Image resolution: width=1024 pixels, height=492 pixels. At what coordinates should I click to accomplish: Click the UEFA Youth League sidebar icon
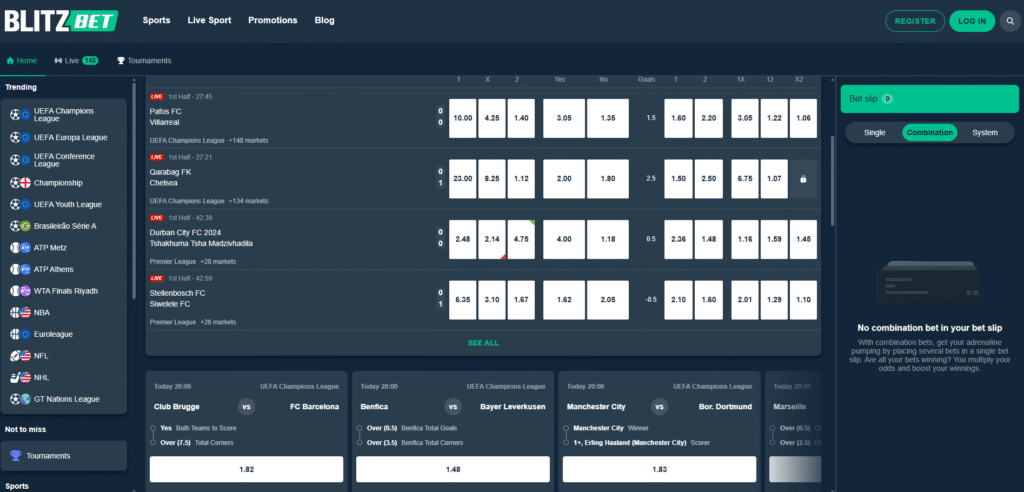pyautogui.click(x=21, y=205)
